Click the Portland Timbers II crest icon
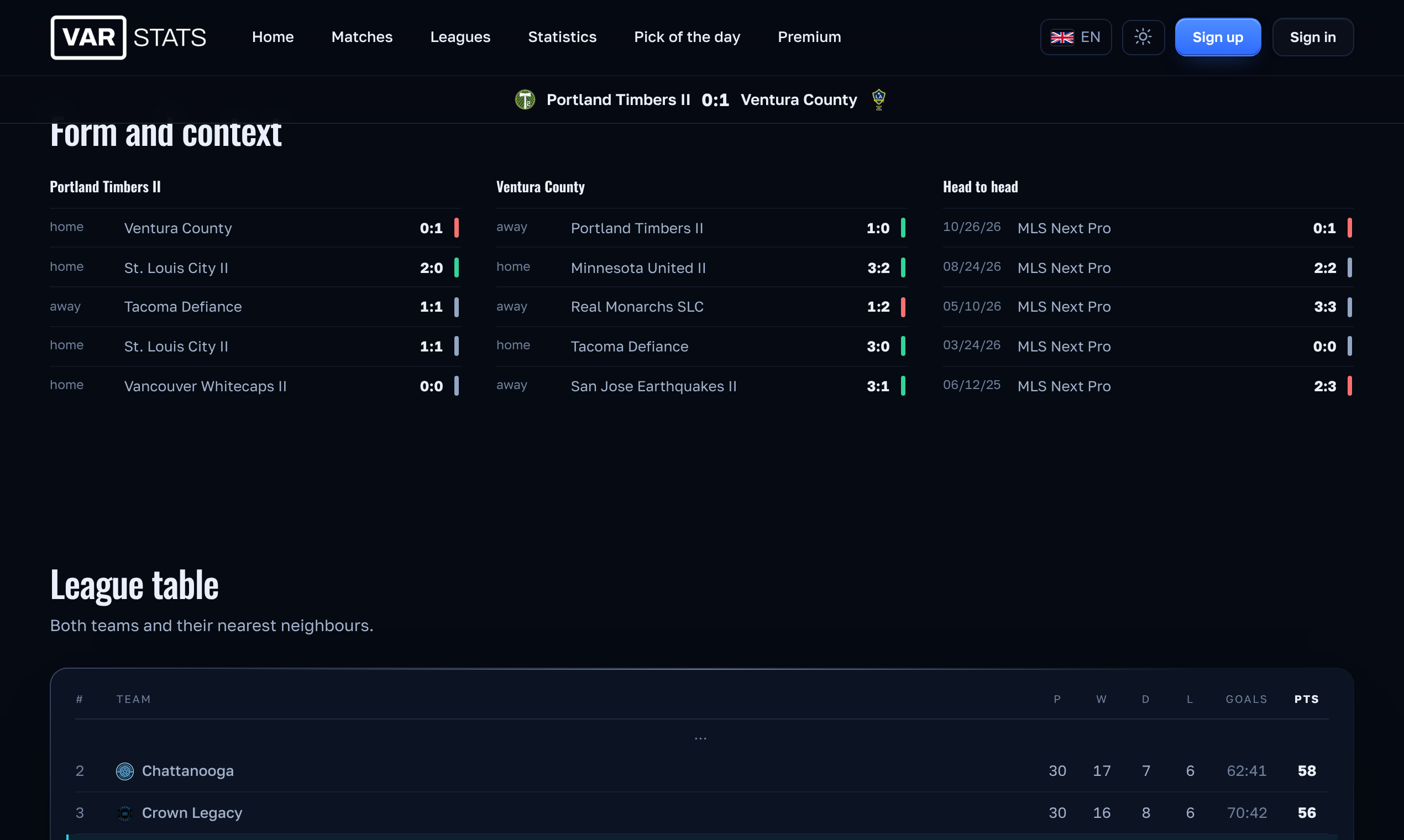 point(525,99)
